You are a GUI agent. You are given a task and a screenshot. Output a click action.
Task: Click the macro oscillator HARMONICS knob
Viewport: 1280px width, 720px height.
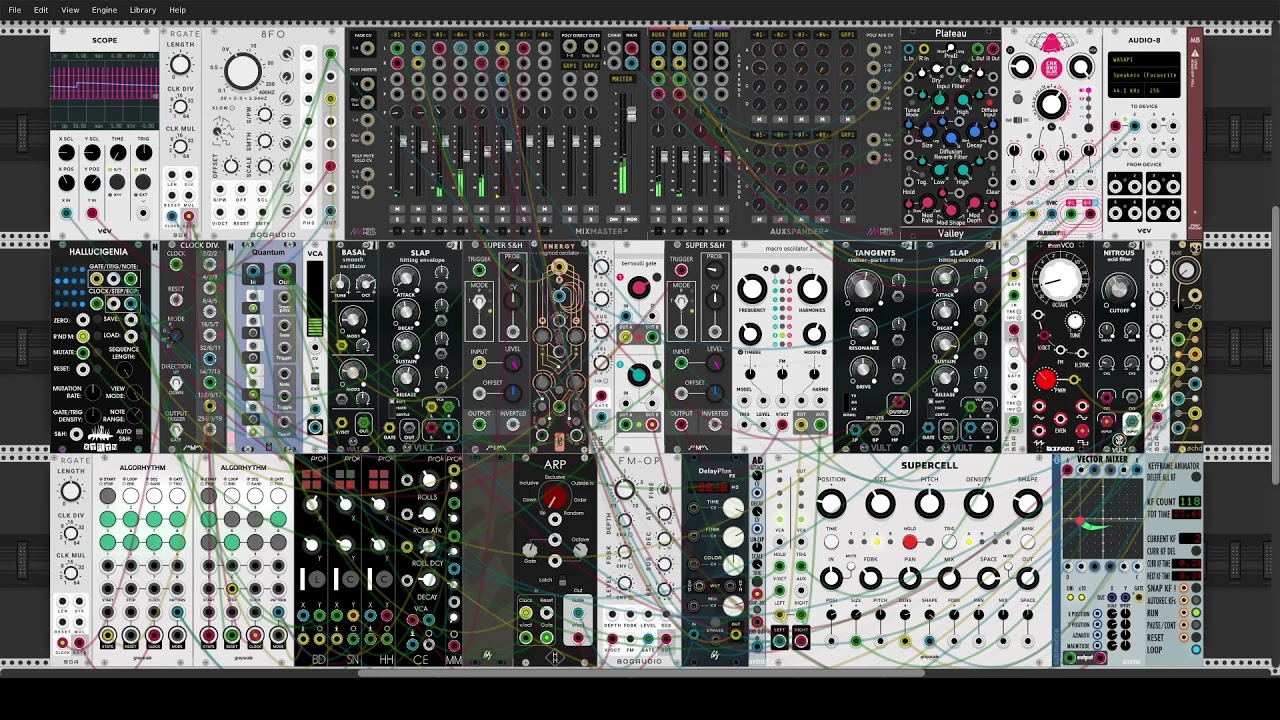point(812,290)
